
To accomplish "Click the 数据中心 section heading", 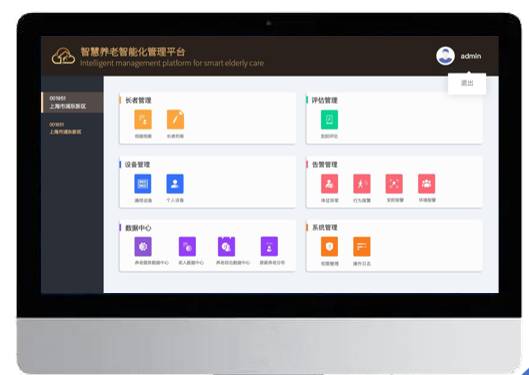I will pyautogui.click(x=138, y=228).
